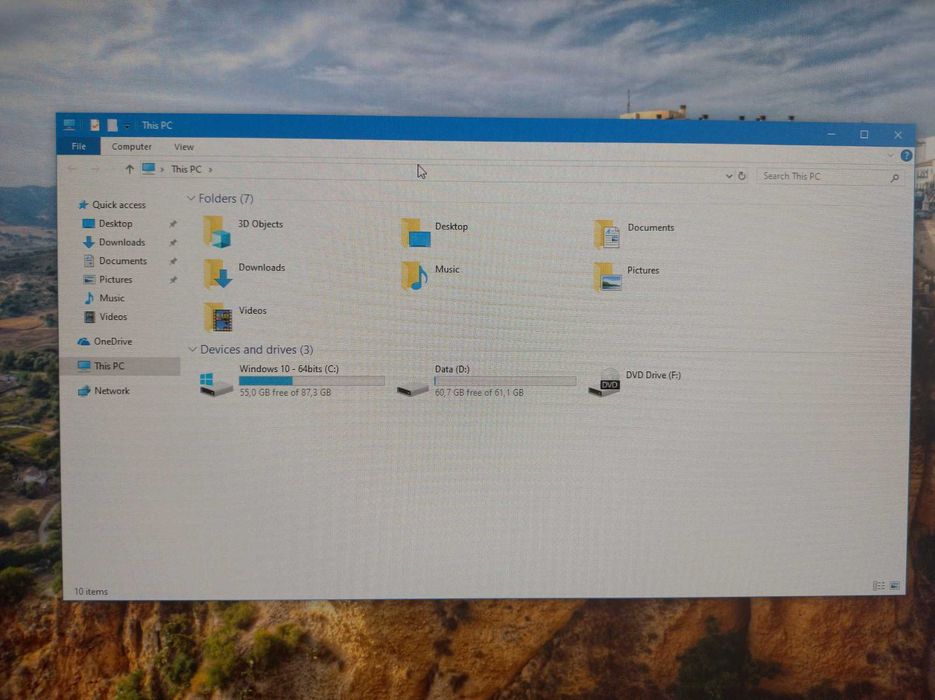Switch to details view icon in status bar
Image resolution: width=935 pixels, height=700 pixels.
click(x=878, y=586)
